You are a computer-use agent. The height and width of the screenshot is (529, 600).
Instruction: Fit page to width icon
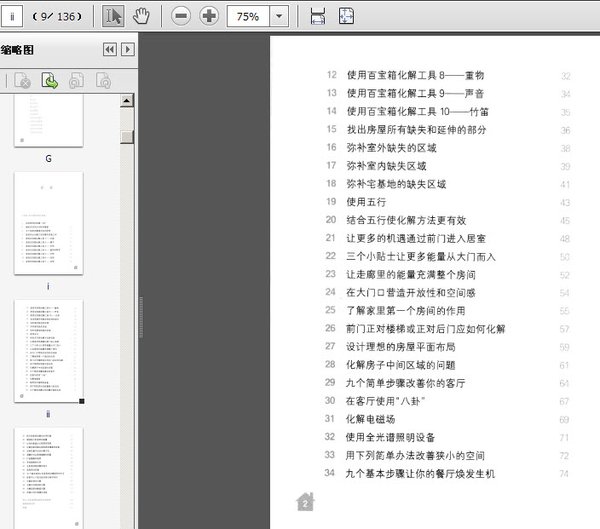pyautogui.click(x=318, y=16)
